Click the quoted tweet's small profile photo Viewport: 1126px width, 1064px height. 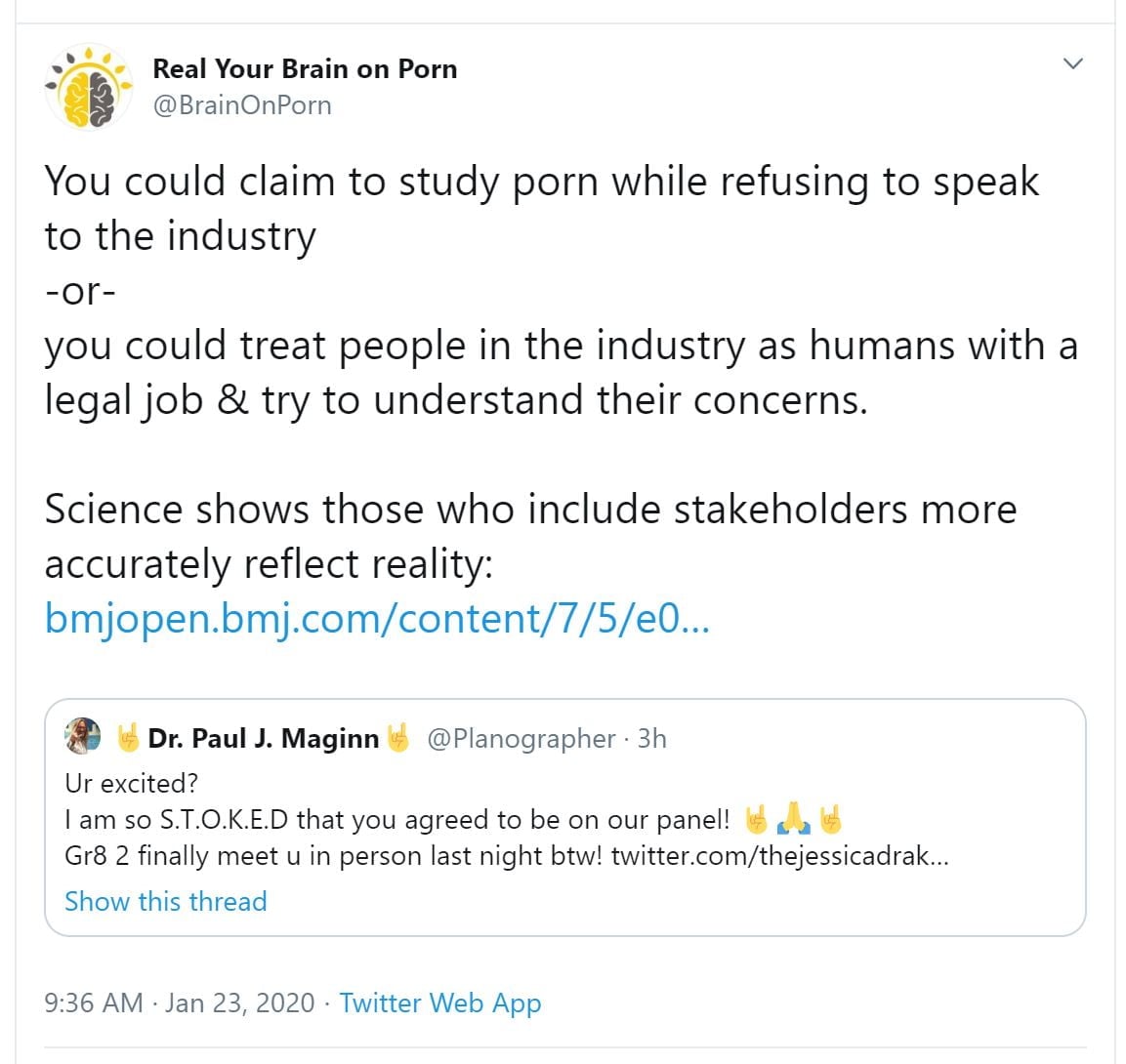pos(83,737)
